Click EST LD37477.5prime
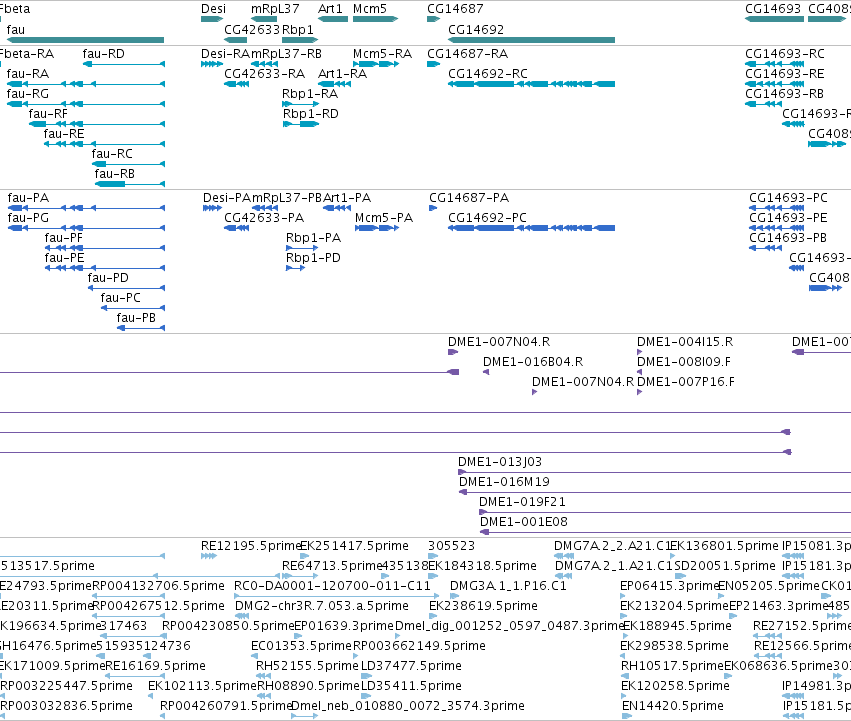Image resolution: width=851 pixels, height=721 pixels. [x=411, y=666]
